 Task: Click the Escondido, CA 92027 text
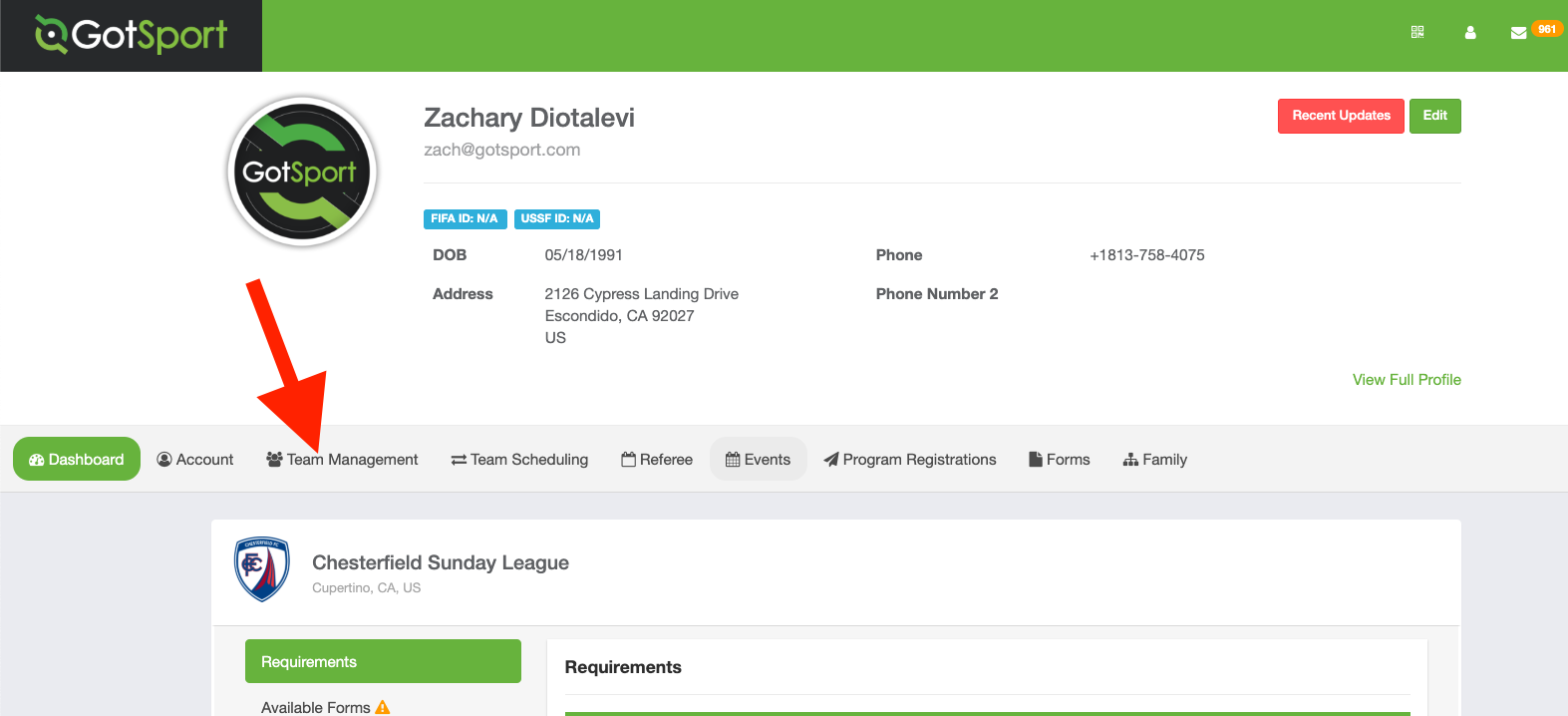(619, 316)
